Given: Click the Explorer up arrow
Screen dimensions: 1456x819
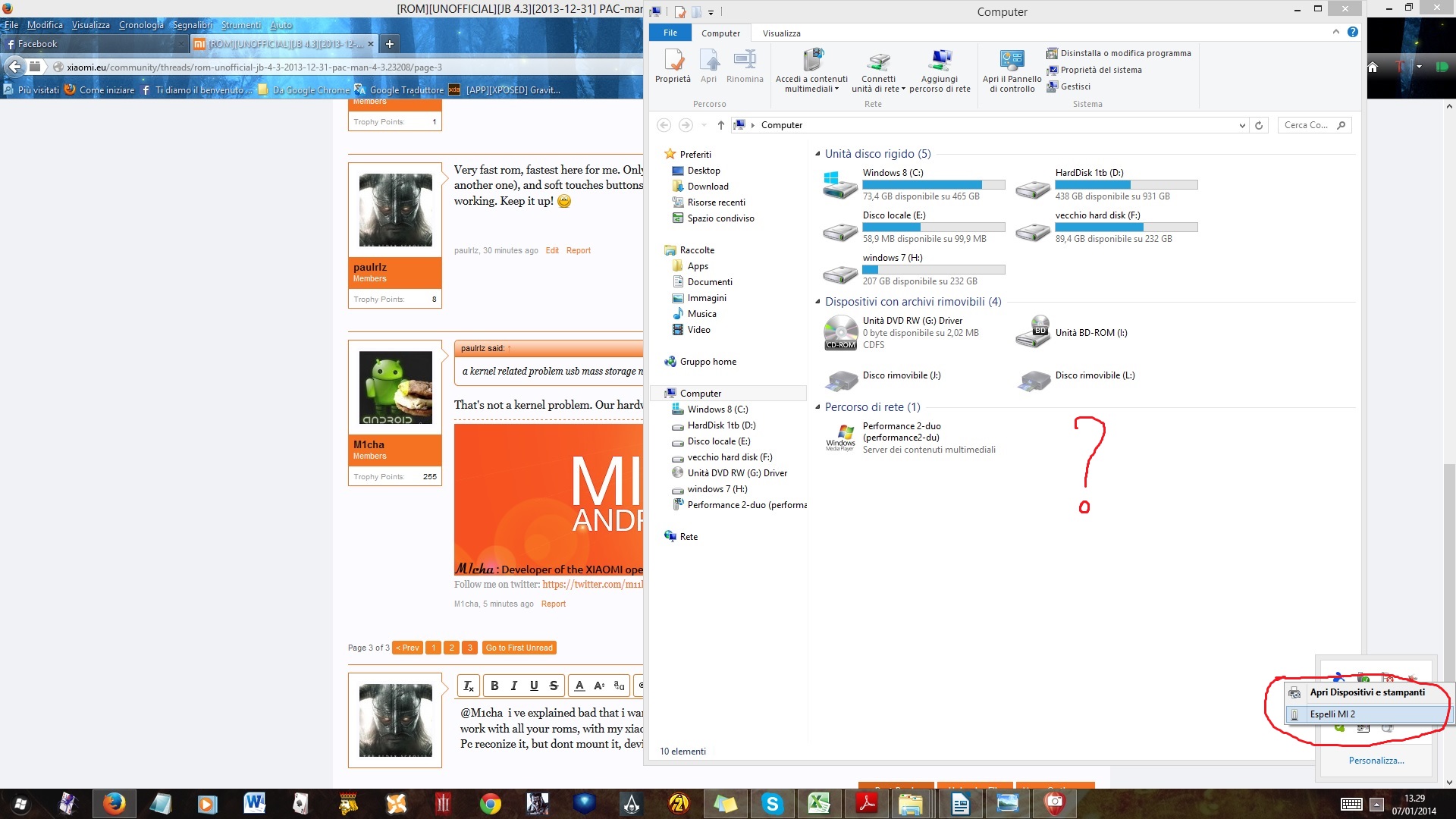Looking at the screenshot, I should point(720,125).
